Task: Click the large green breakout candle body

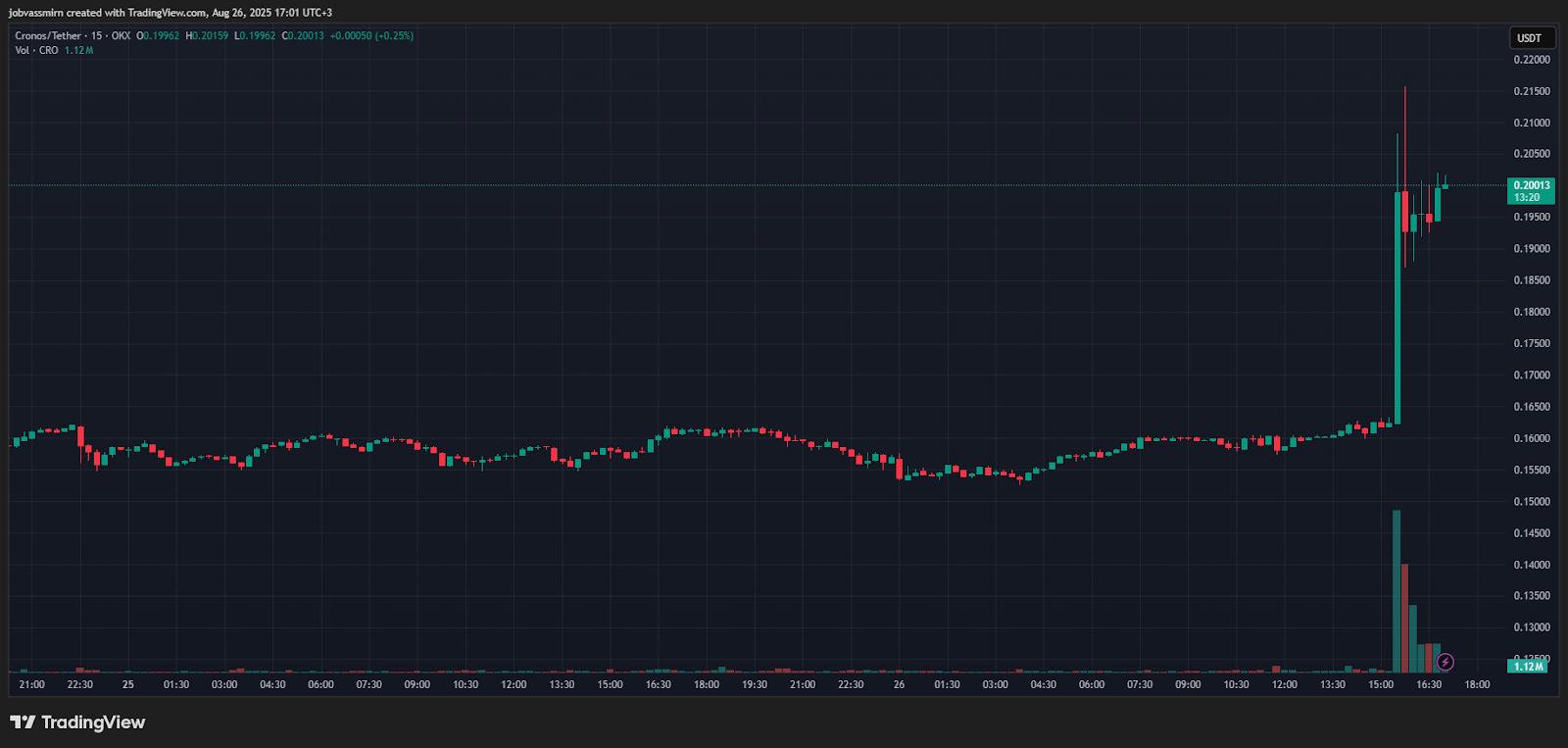Action: click(1397, 308)
